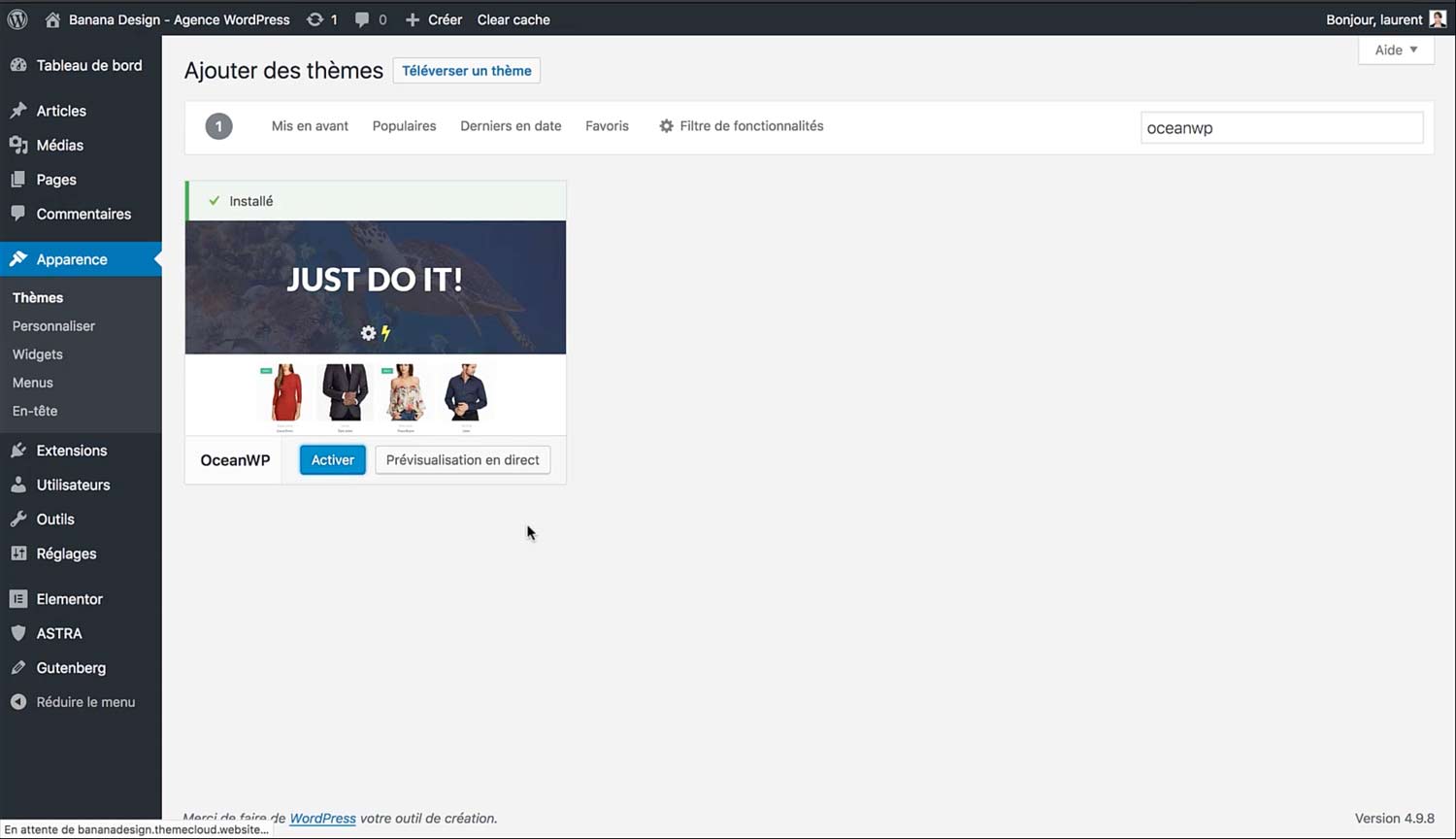The image size is (1456, 839).
Task: Click the ASTRA shield icon
Action: tap(18, 633)
